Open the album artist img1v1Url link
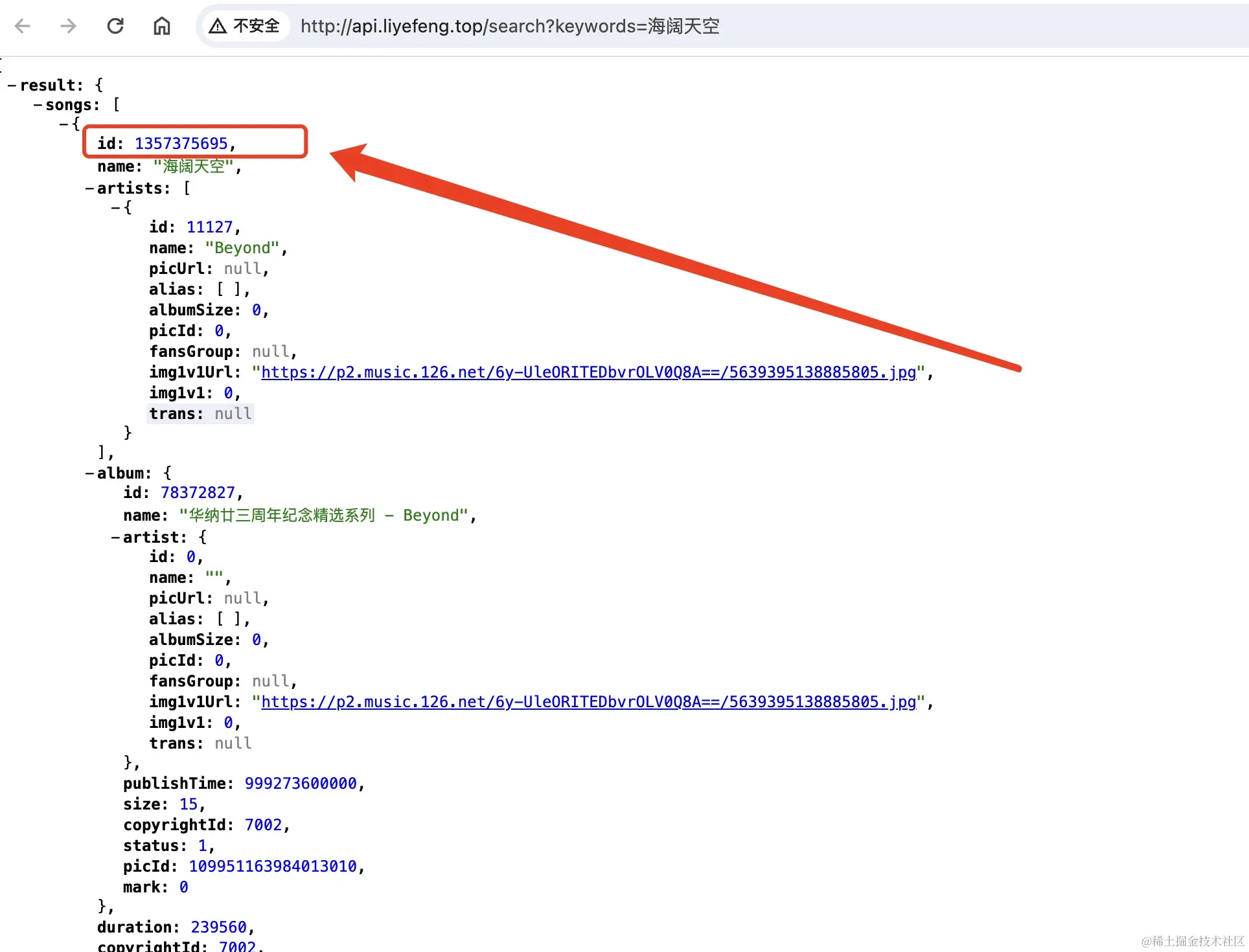This screenshot has width=1249, height=952. pos(588,702)
